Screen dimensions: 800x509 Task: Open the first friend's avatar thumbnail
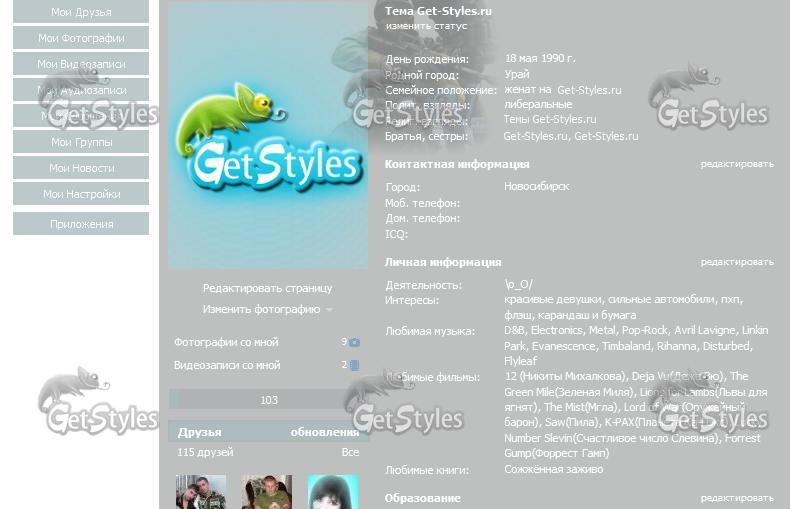coord(200,492)
